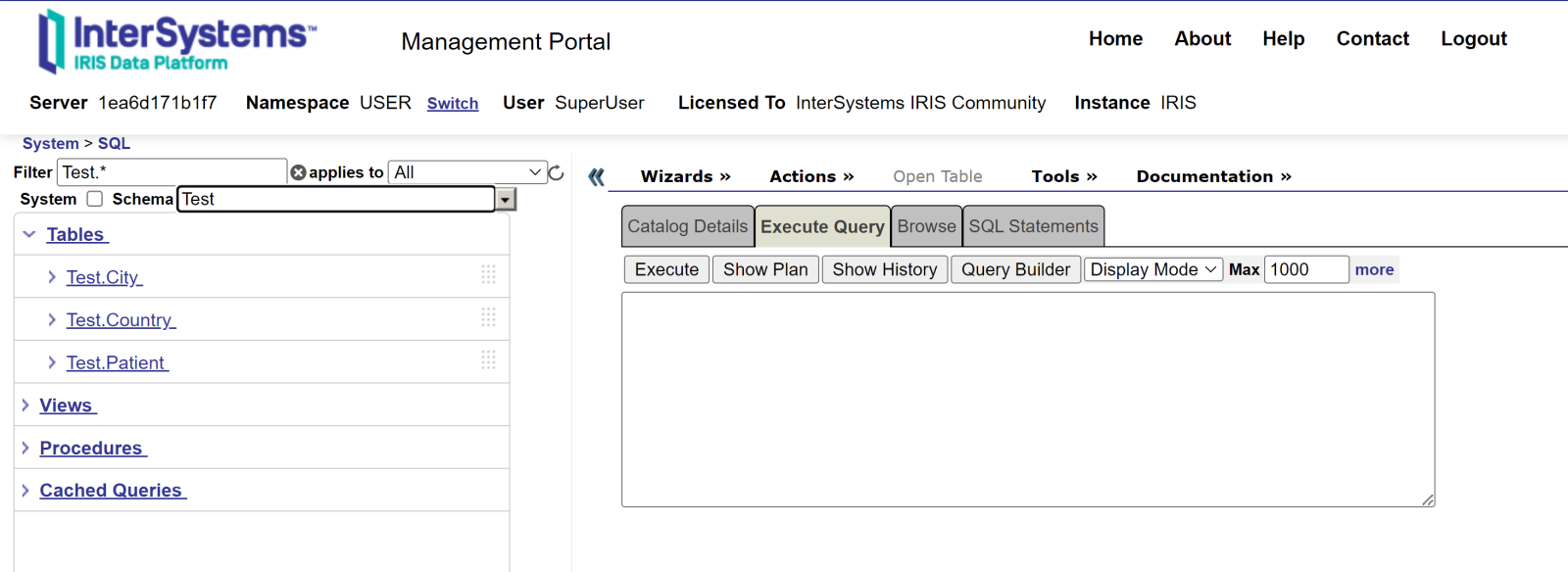This screenshot has width=1568, height=572.
Task: Click the drag handle icon for Test.City
Action: pyautogui.click(x=488, y=275)
